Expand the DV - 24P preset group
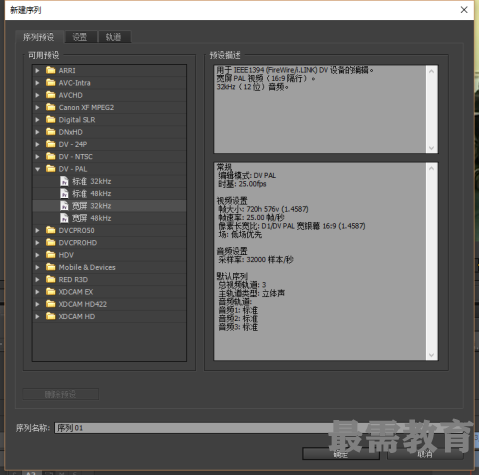Image resolution: width=480 pixels, height=476 pixels. pos(37,145)
